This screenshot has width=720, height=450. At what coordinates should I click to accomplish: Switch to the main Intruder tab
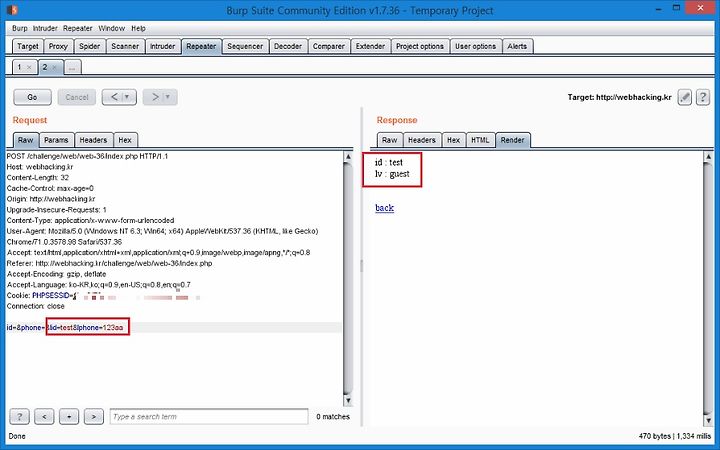click(162, 46)
